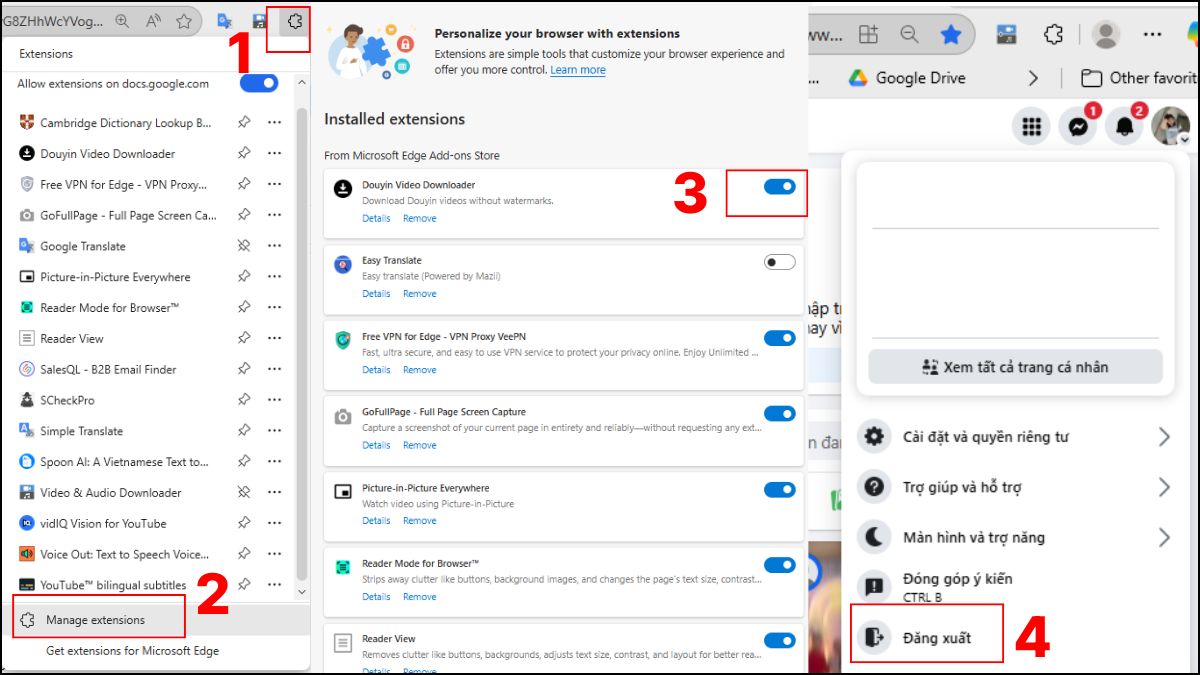Click the Read aloud icon in left address bar

[x=153, y=20]
